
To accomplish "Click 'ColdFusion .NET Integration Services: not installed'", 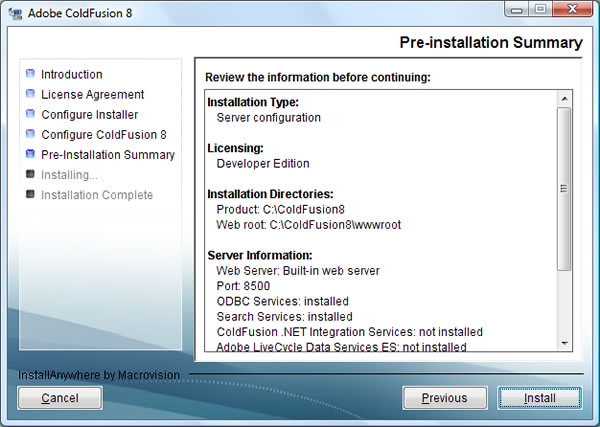I will (x=350, y=332).
